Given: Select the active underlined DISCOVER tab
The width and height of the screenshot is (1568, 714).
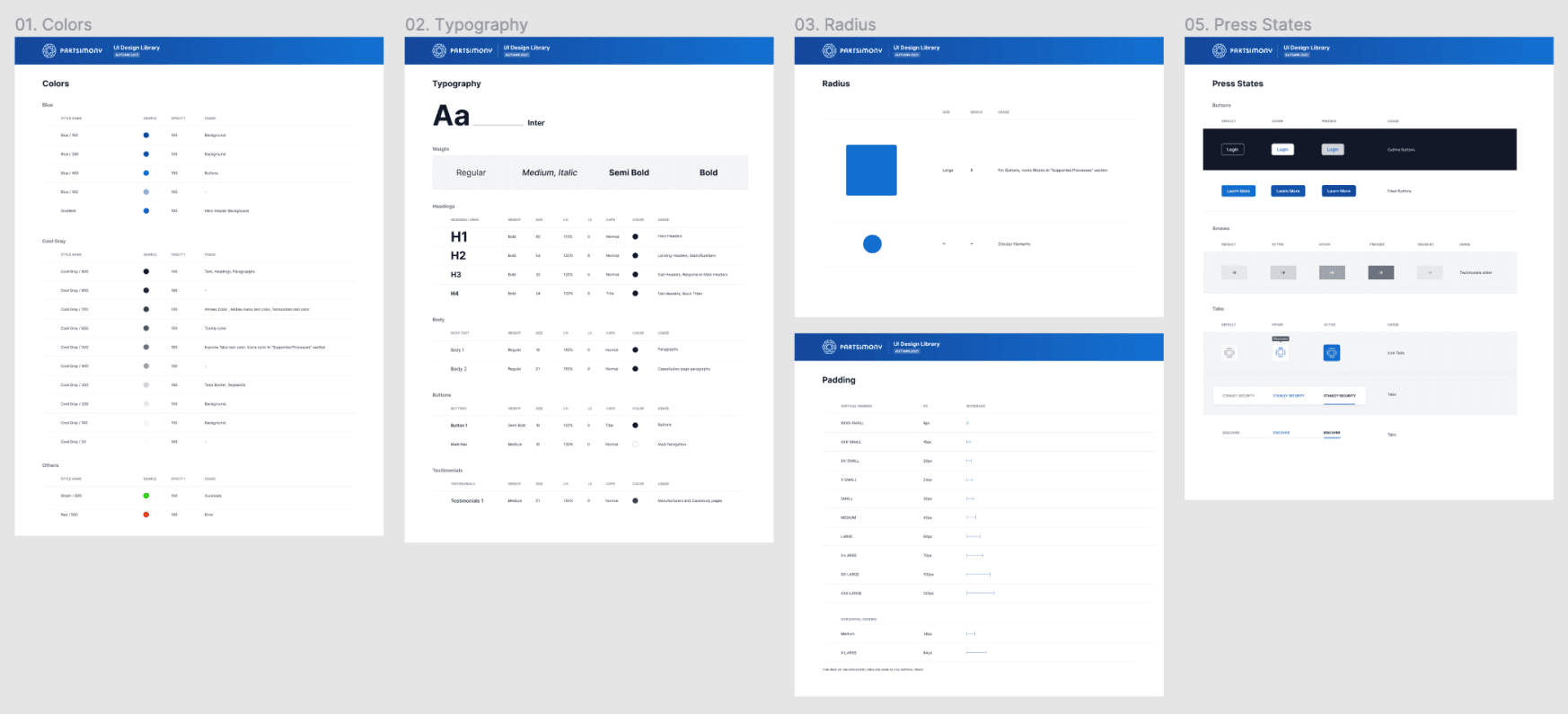Looking at the screenshot, I should tap(1331, 433).
